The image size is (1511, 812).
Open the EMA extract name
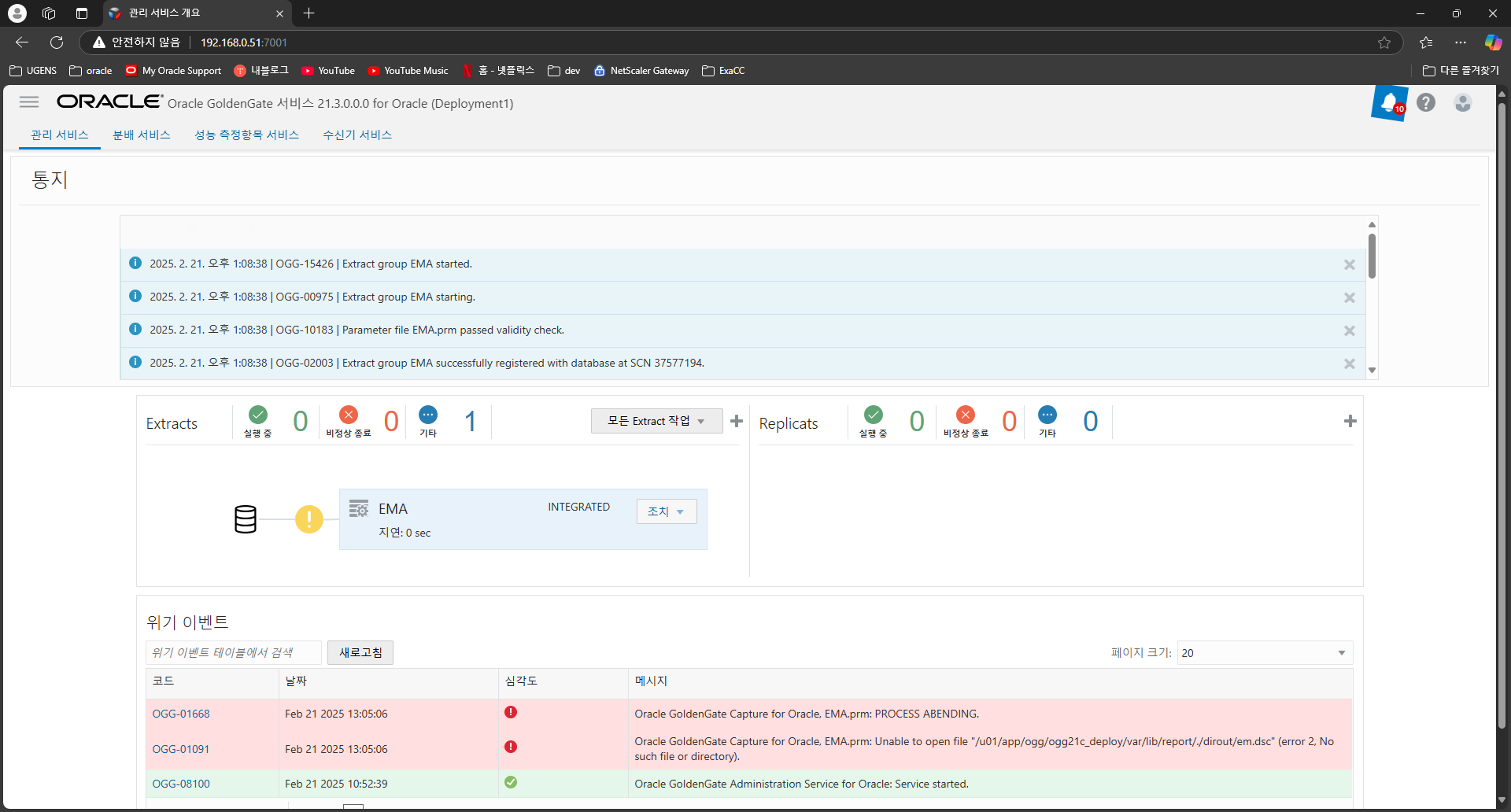[x=393, y=509]
